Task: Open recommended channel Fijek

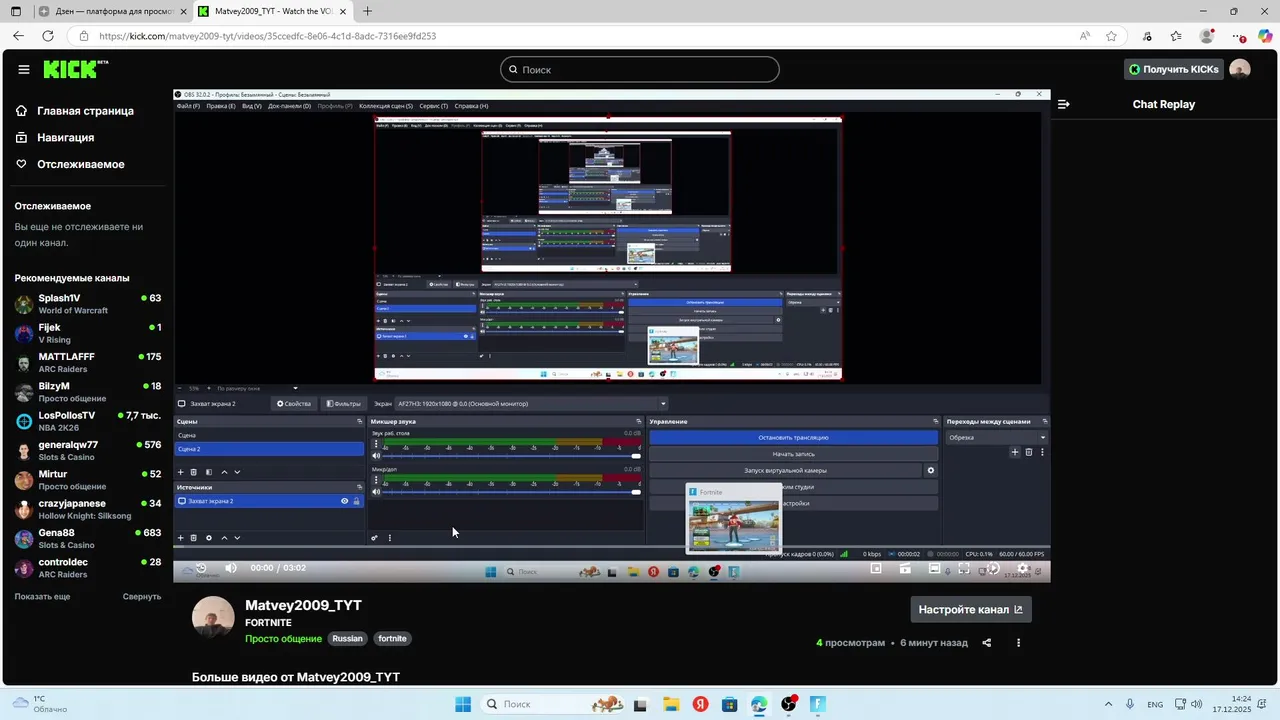Action: tap(88, 333)
